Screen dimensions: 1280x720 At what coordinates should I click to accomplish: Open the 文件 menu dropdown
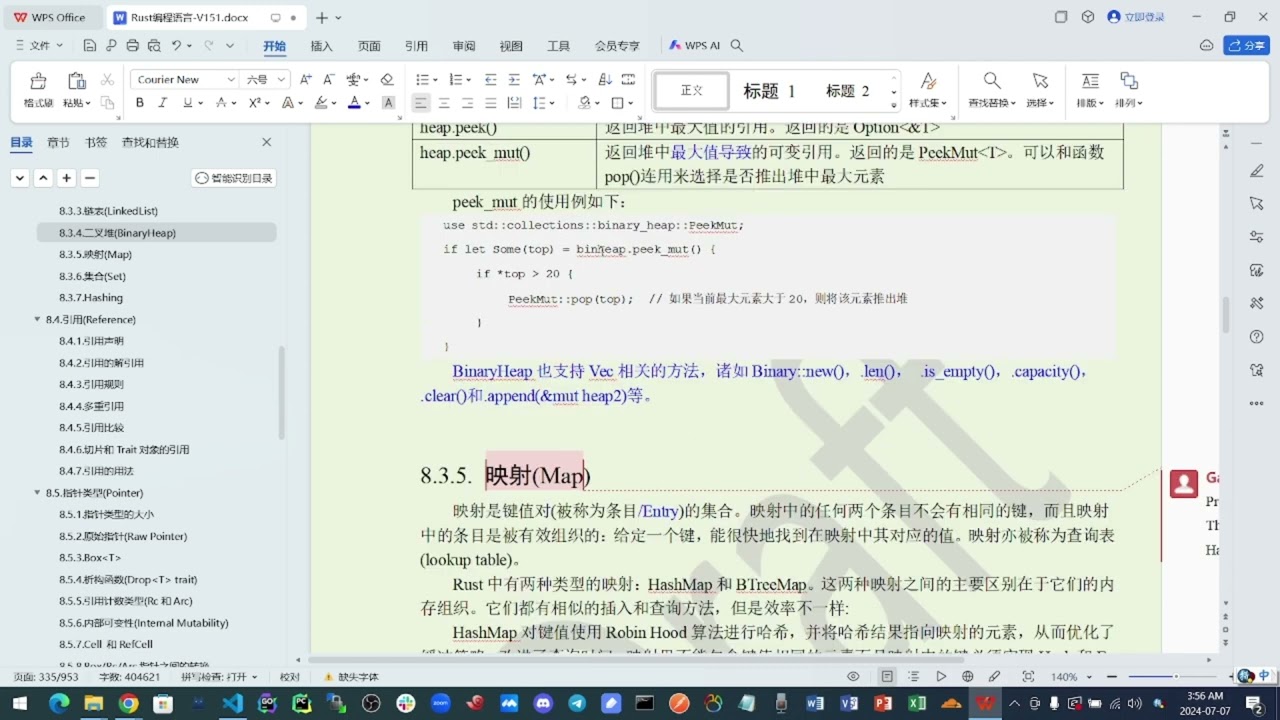(x=40, y=46)
